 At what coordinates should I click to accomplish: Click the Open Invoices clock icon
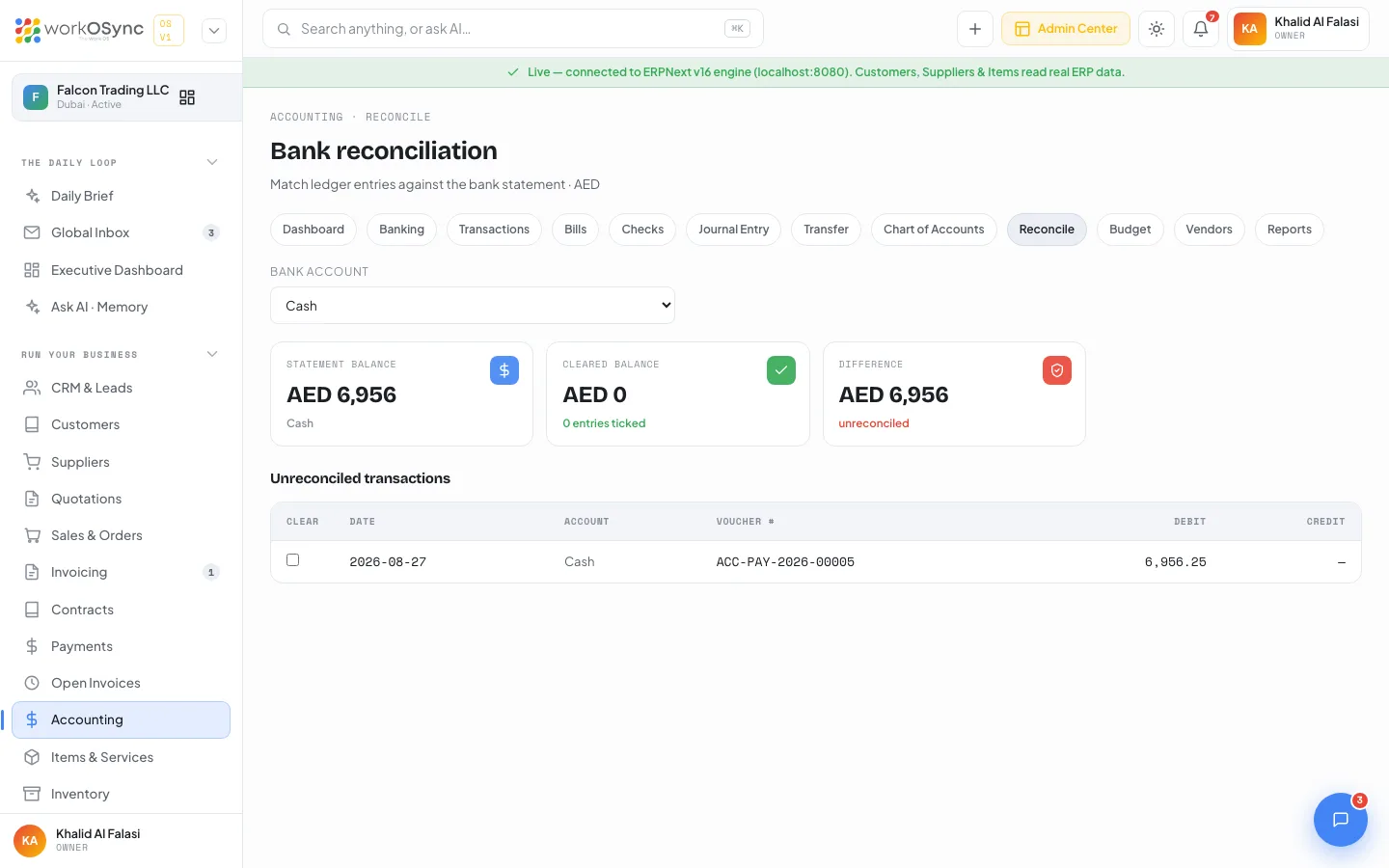pos(32,683)
